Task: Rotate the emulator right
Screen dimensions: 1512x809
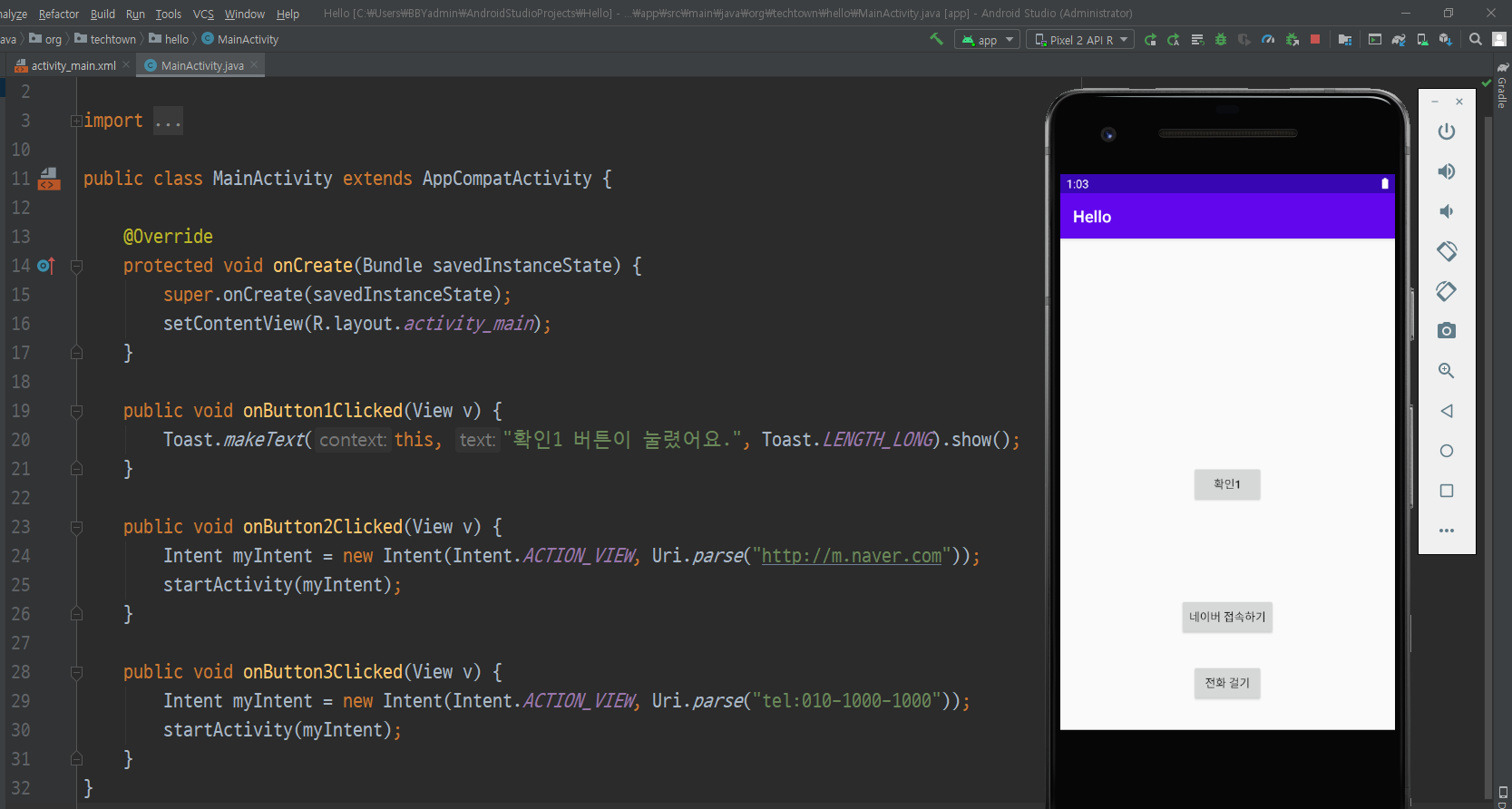Action: tap(1447, 291)
